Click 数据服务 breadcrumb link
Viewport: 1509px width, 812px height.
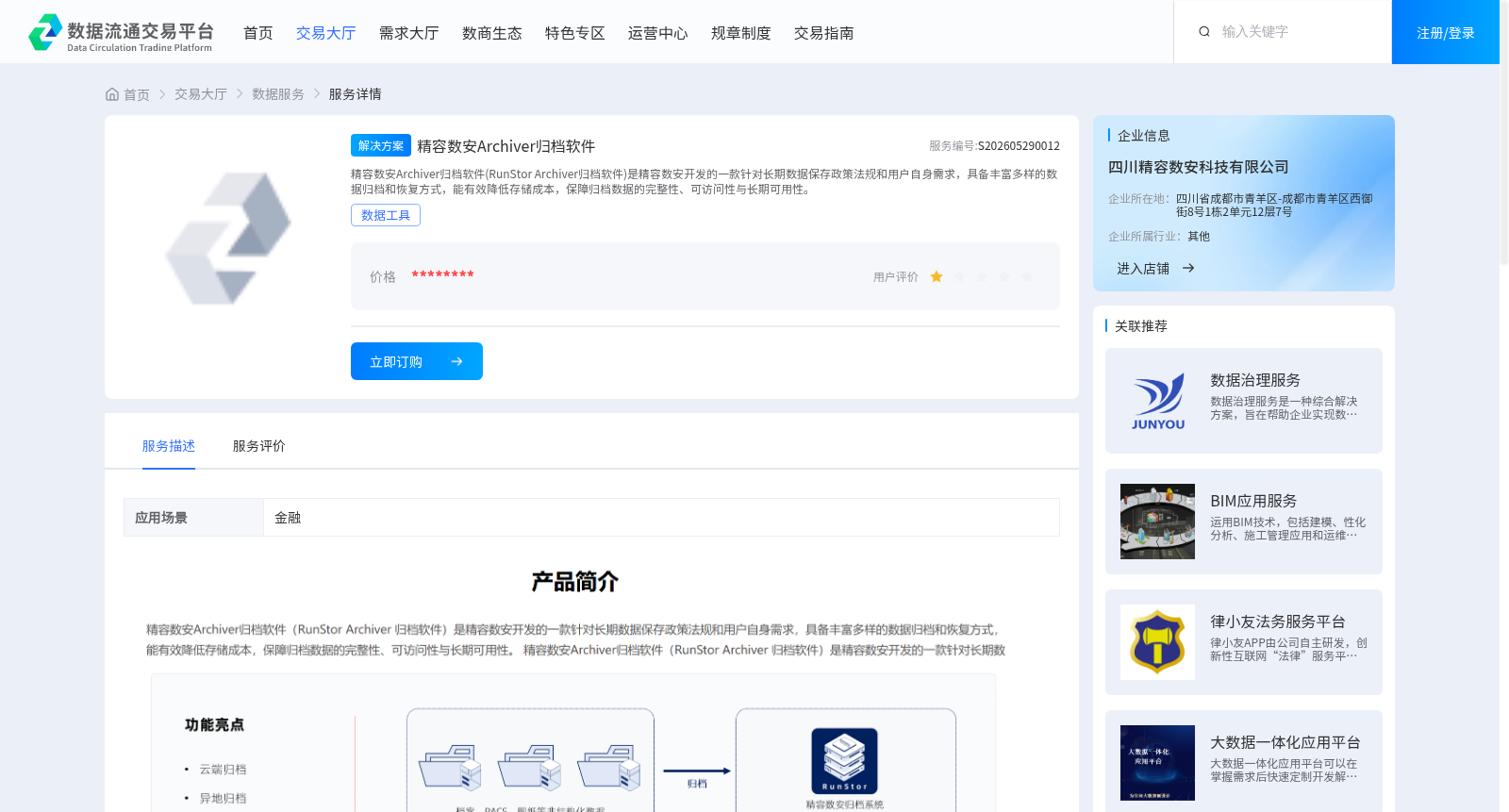coord(278,94)
